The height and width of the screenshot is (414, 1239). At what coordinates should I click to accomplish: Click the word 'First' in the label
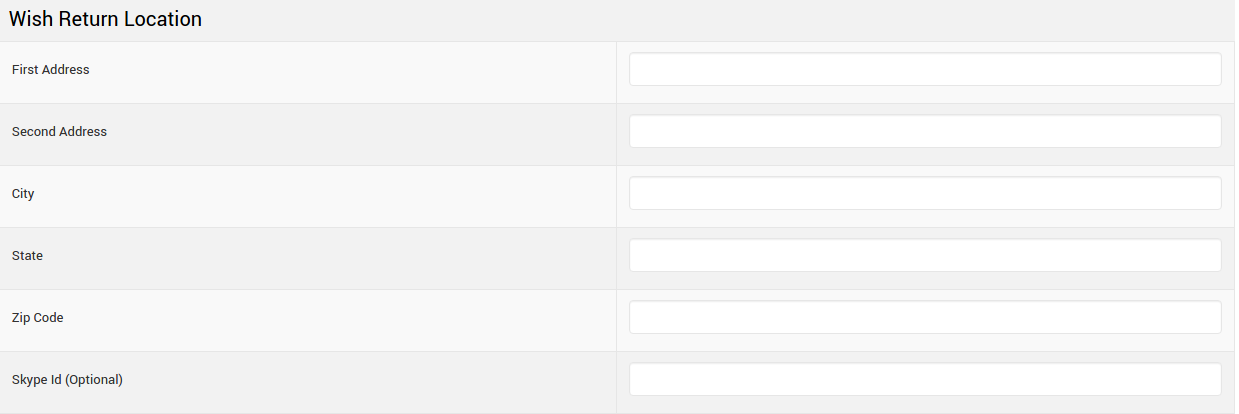[x=24, y=70]
